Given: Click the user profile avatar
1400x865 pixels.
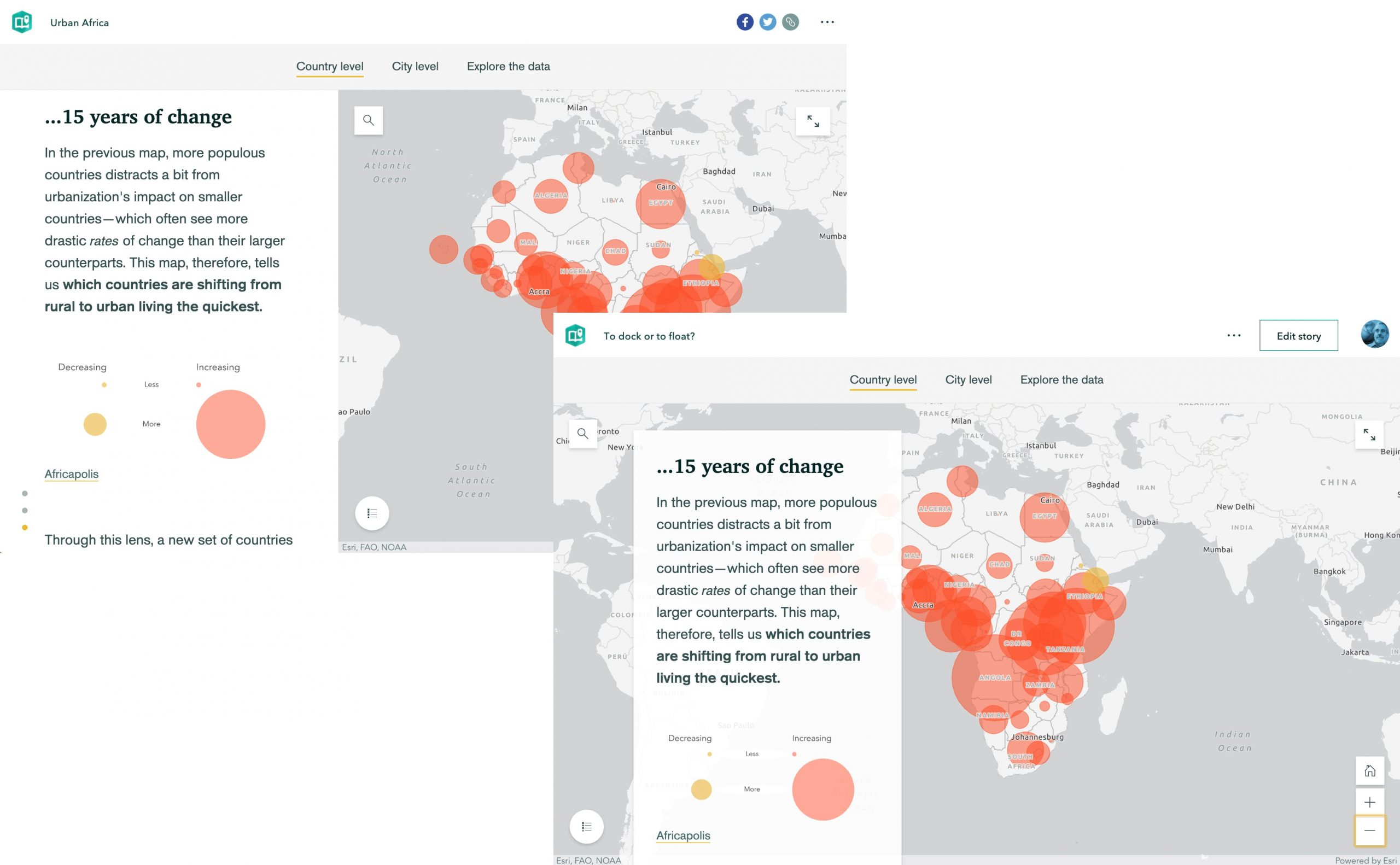Looking at the screenshot, I should (x=1374, y=335).
